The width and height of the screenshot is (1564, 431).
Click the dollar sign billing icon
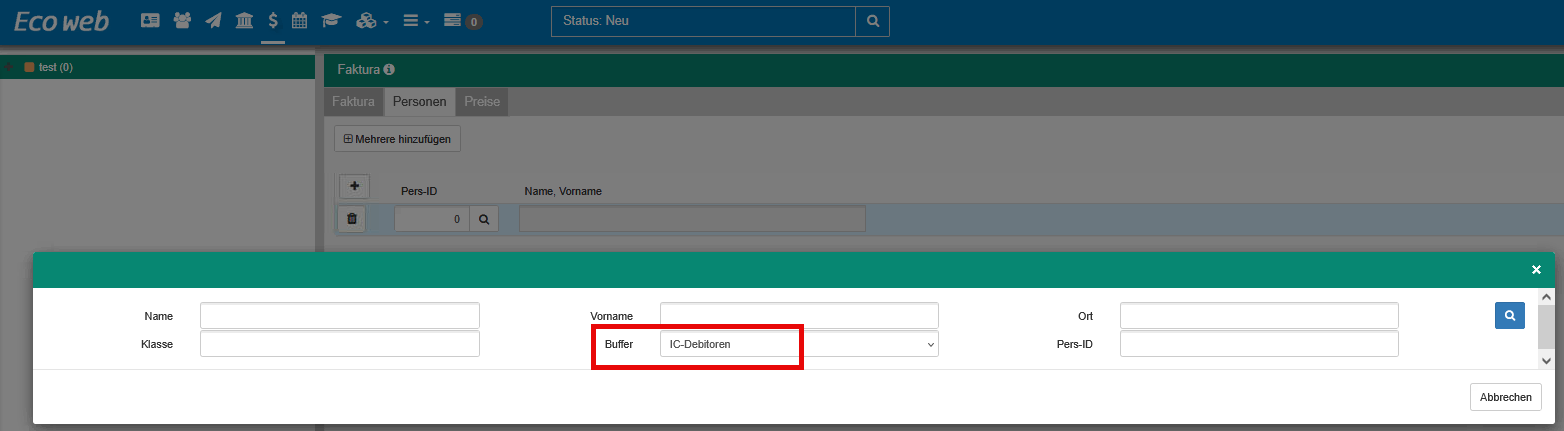click(x=273, y=20)
